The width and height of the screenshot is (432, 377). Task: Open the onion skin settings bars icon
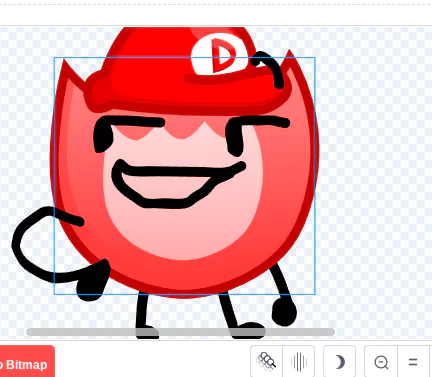[x=299, y=361]
